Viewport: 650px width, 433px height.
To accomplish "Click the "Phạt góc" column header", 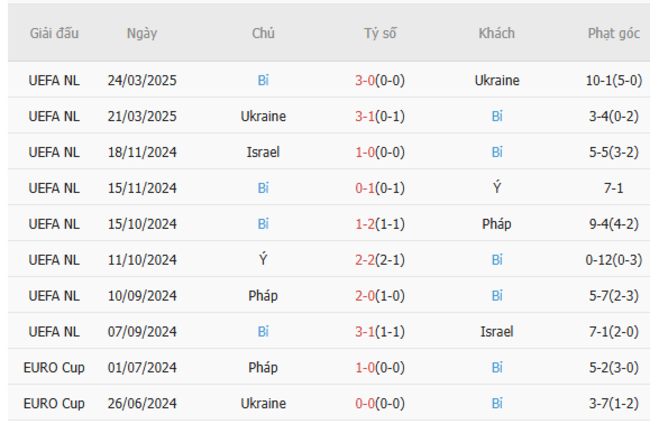I will [x=613, y=33].
